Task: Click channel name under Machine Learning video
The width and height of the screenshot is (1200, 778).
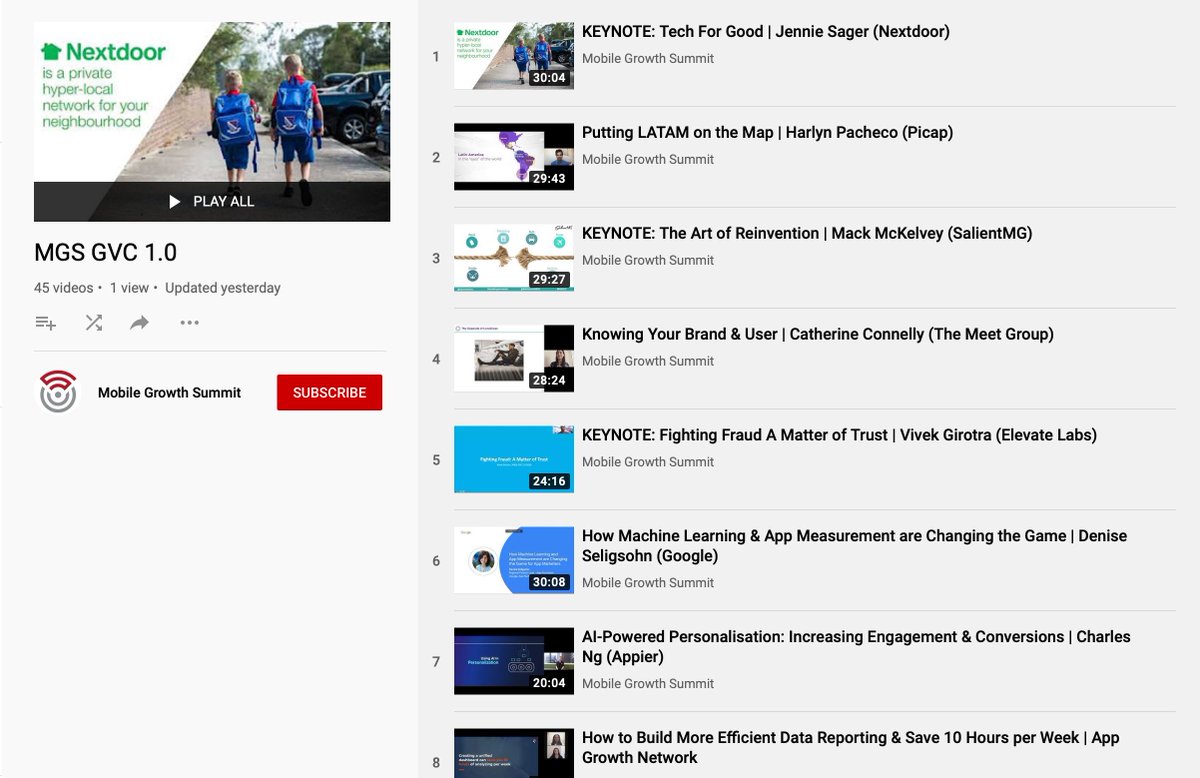Action: (x=648, y=583)
